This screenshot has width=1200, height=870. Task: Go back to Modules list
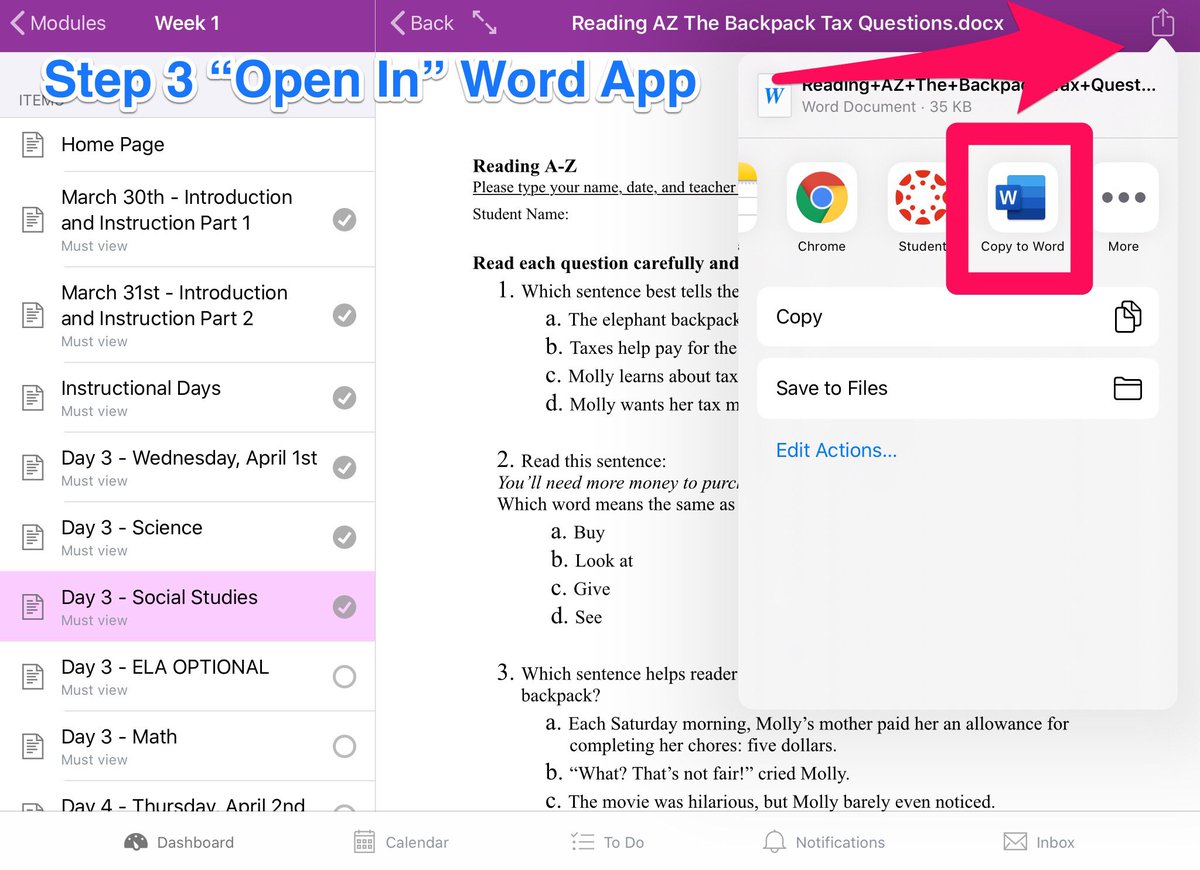coord(58,23)
